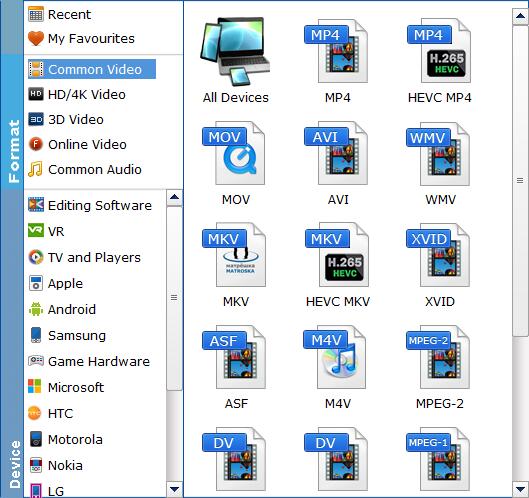Click format grid scroll up arrow
The image size is (529, 498).
(521, 16)
